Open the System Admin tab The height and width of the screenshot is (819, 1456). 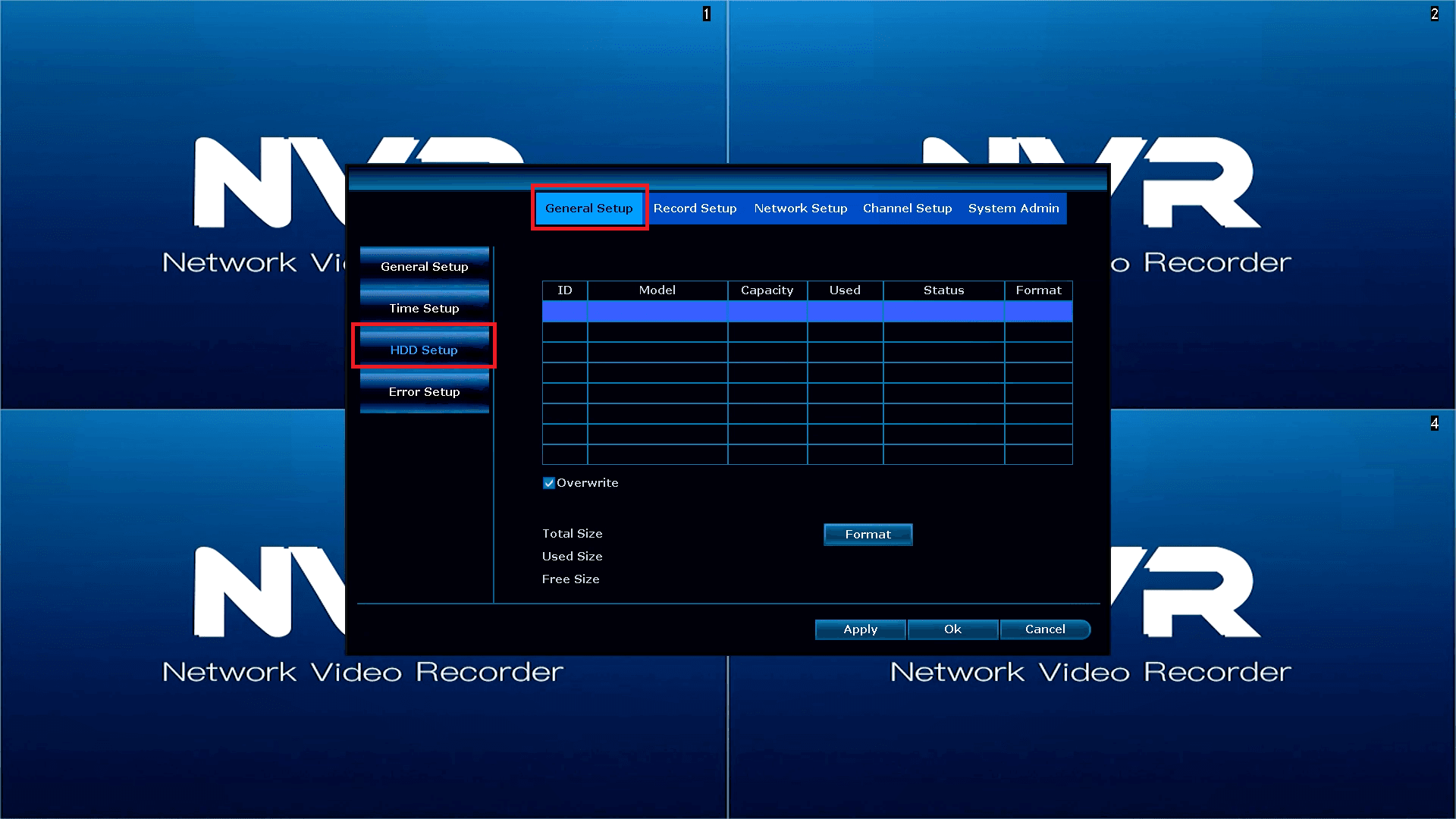(x=1013, y=208)
